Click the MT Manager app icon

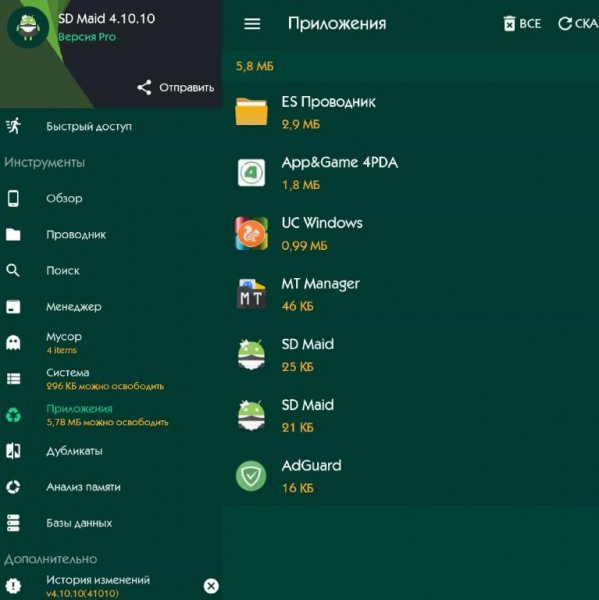(251, 294)
